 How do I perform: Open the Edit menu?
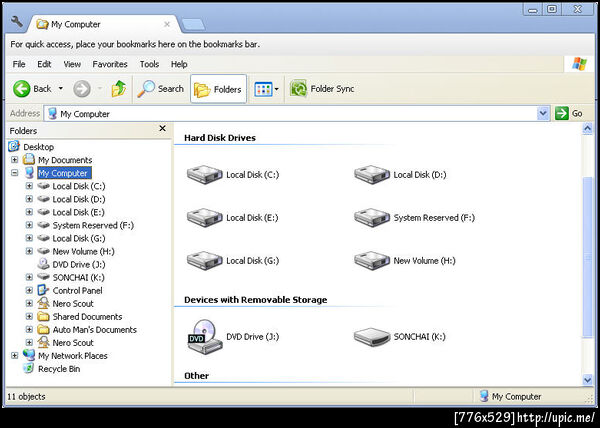coord(44,64)
